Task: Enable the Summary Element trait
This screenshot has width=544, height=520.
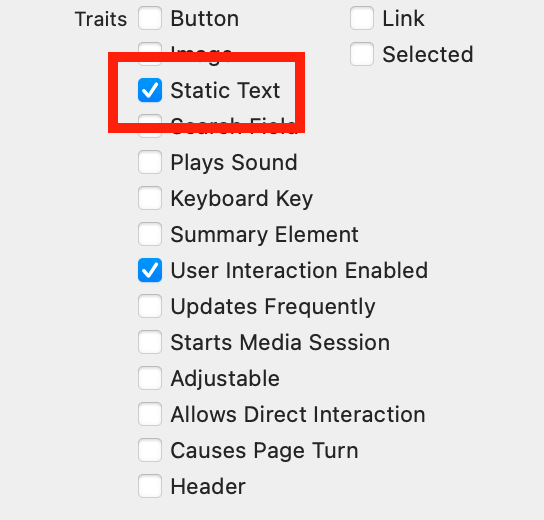Action: pos(150,234)
